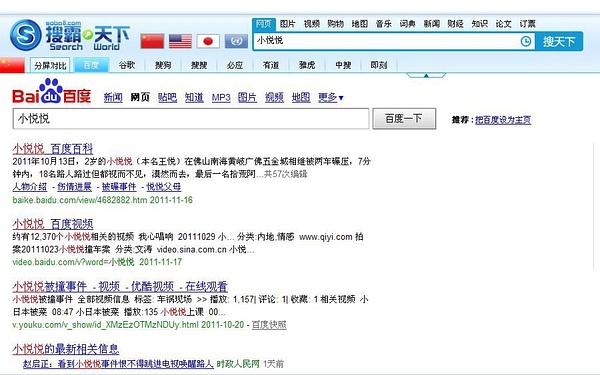
Task: Open Baidu 视频 link
Action: (x=274, y=98)
